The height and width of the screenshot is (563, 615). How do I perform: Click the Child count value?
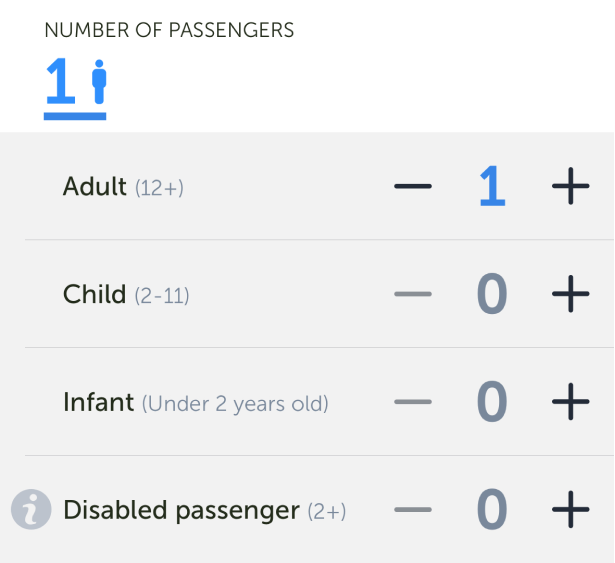(x=491, y=294)
